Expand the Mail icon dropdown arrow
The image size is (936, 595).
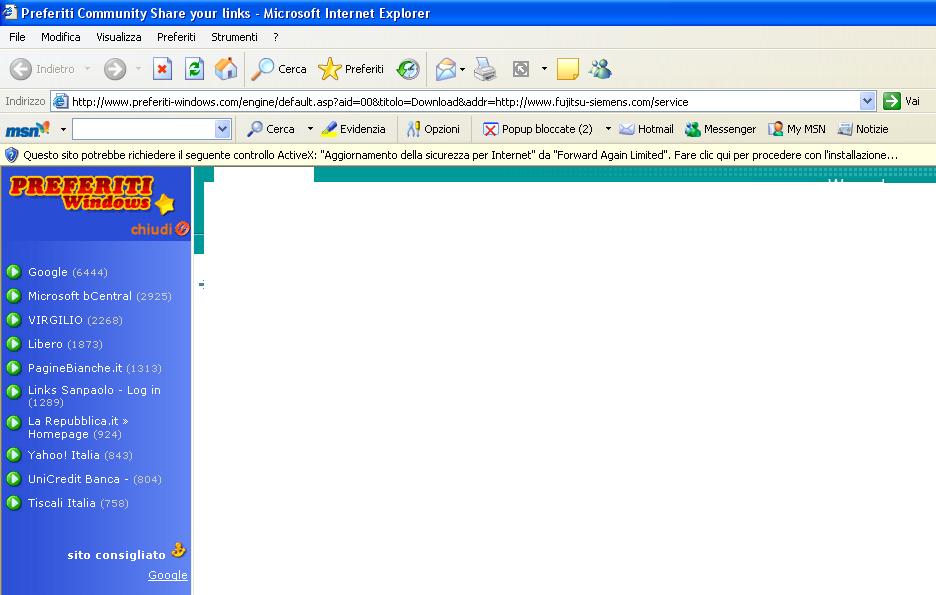(463, 69)
